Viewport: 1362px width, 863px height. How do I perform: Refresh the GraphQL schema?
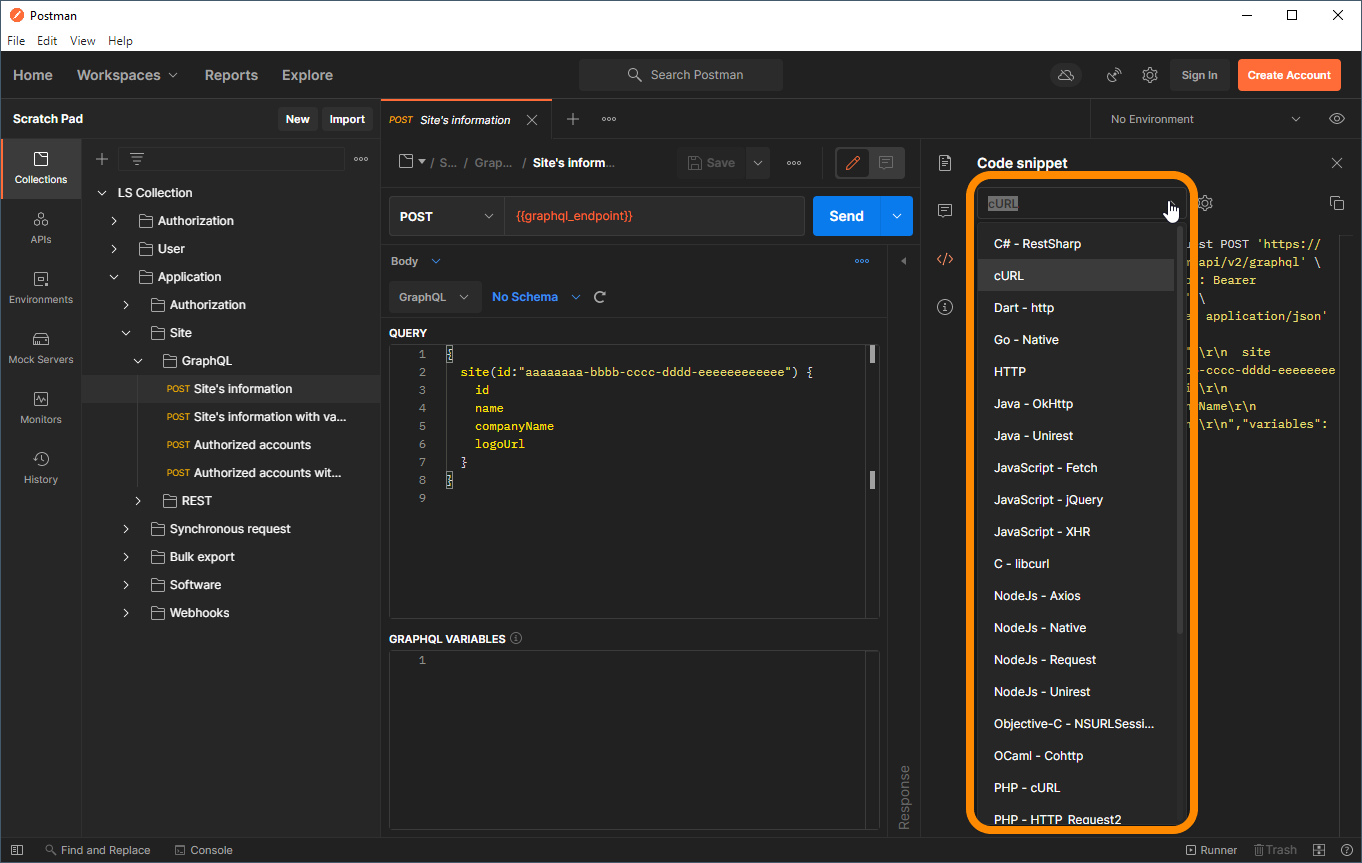pos(600,297)
